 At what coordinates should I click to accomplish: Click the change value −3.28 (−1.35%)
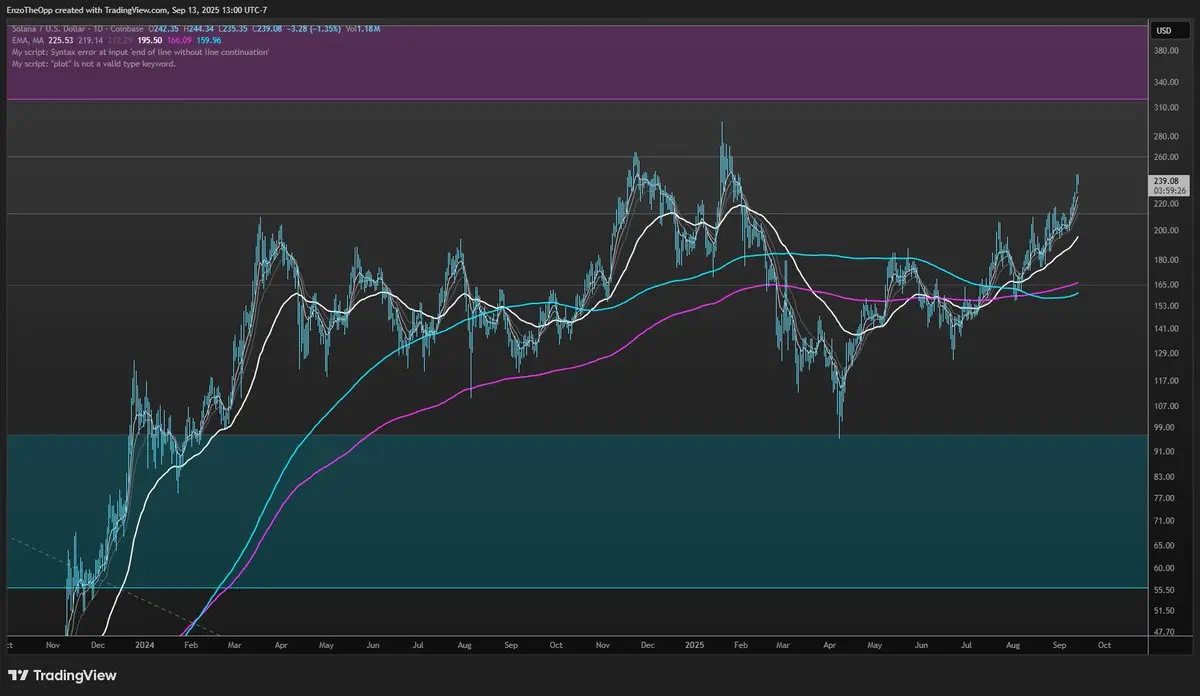coord(314,29)
